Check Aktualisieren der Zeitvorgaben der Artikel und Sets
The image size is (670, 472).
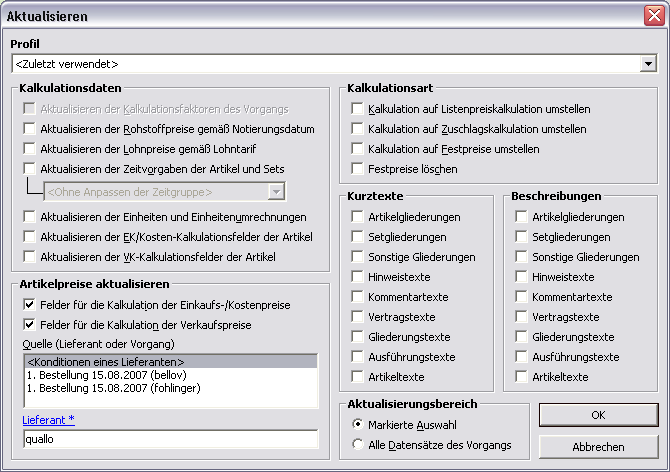29,169
